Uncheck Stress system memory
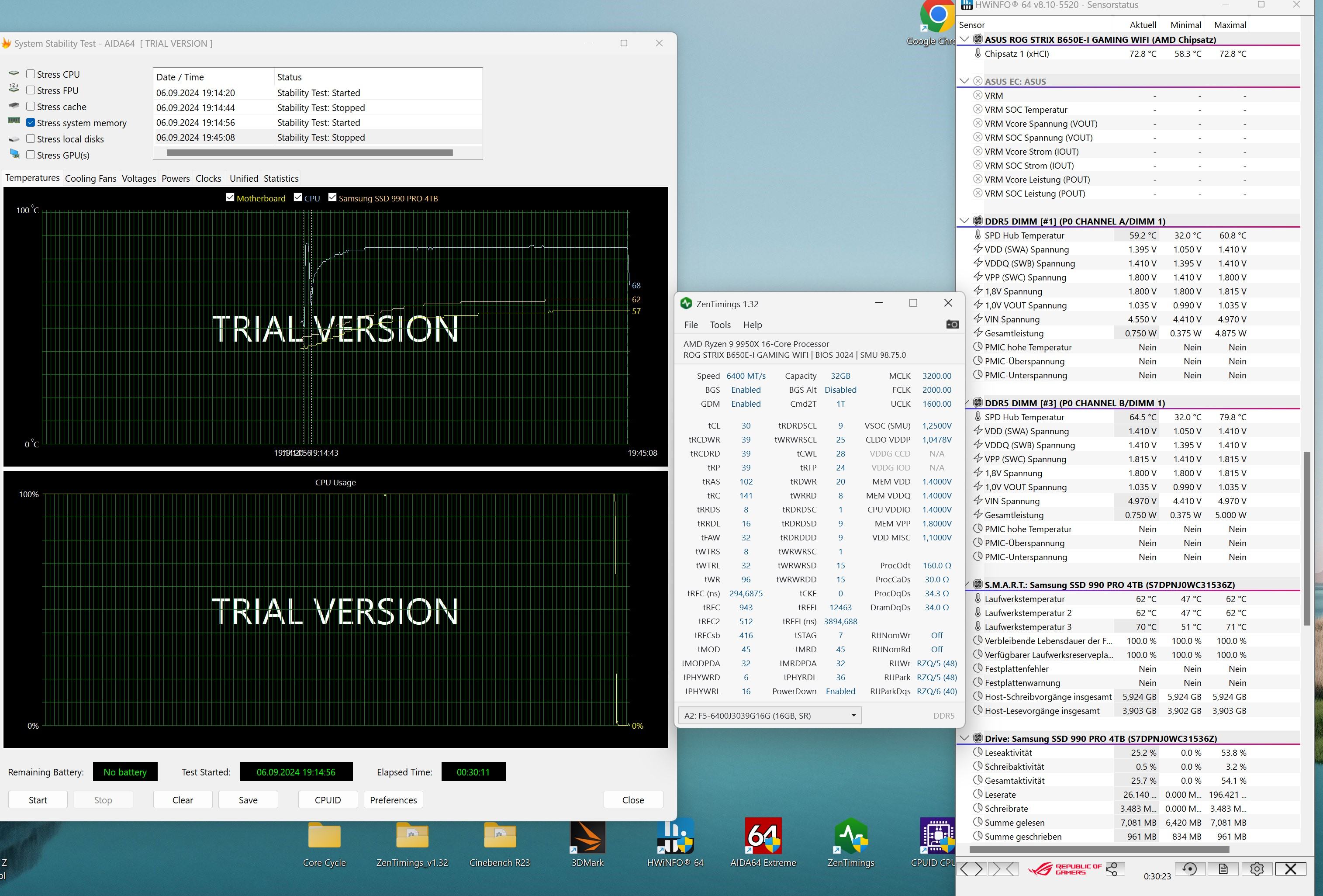The width and height of the screenshot is (1323, 896). [31, 122]
